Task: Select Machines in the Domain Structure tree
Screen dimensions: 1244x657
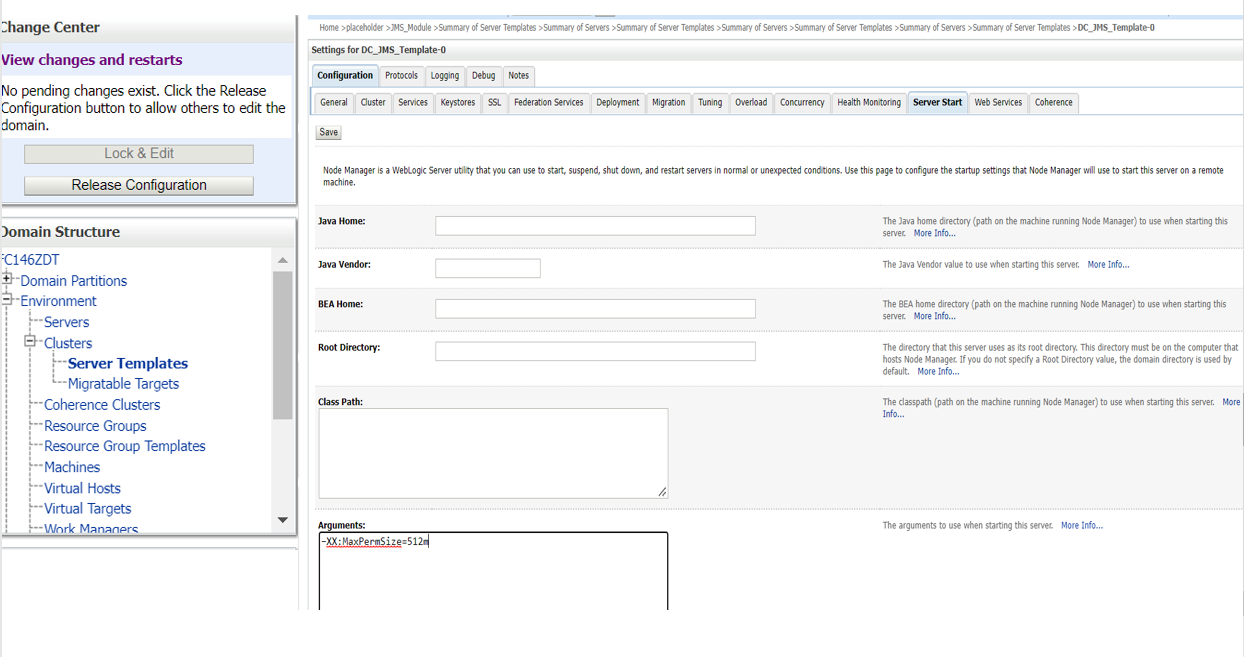Action: [x=72, y=467]
